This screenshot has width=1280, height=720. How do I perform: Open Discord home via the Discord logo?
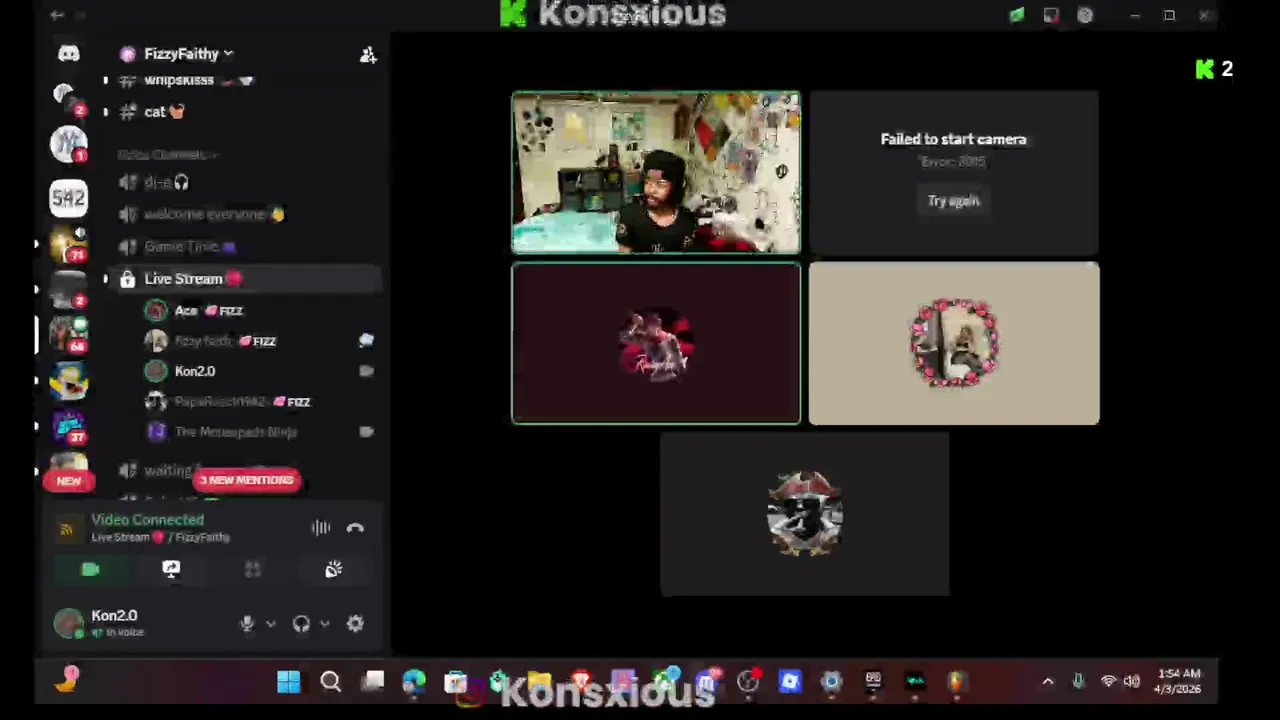tap(68, 53)
